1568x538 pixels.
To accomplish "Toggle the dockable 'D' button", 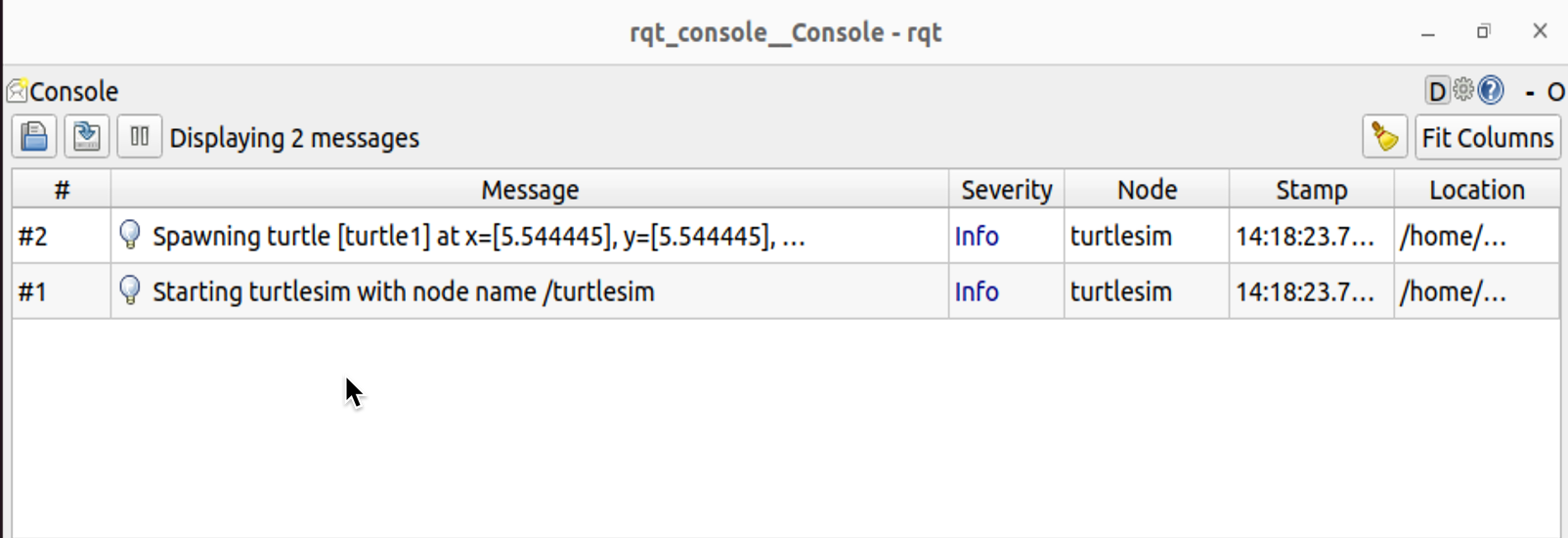I will (1436, 91).
